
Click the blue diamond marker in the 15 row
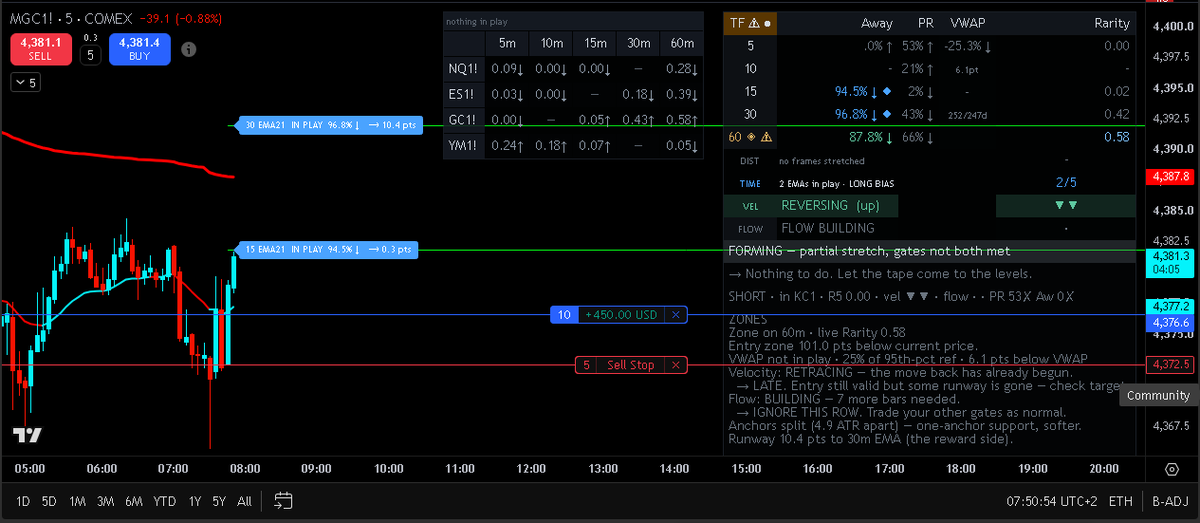[887, 92]
